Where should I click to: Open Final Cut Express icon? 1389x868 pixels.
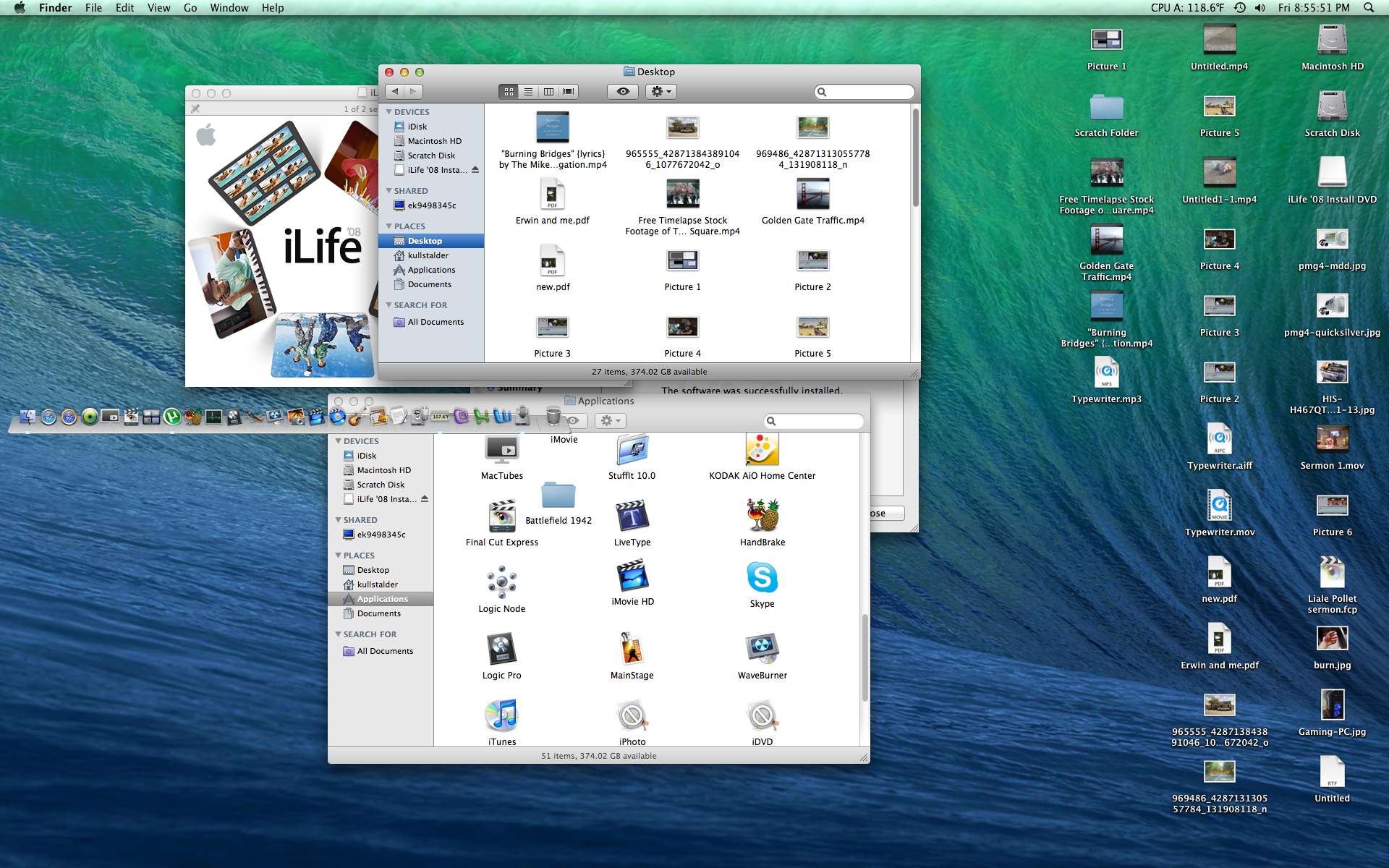[501, 516]
